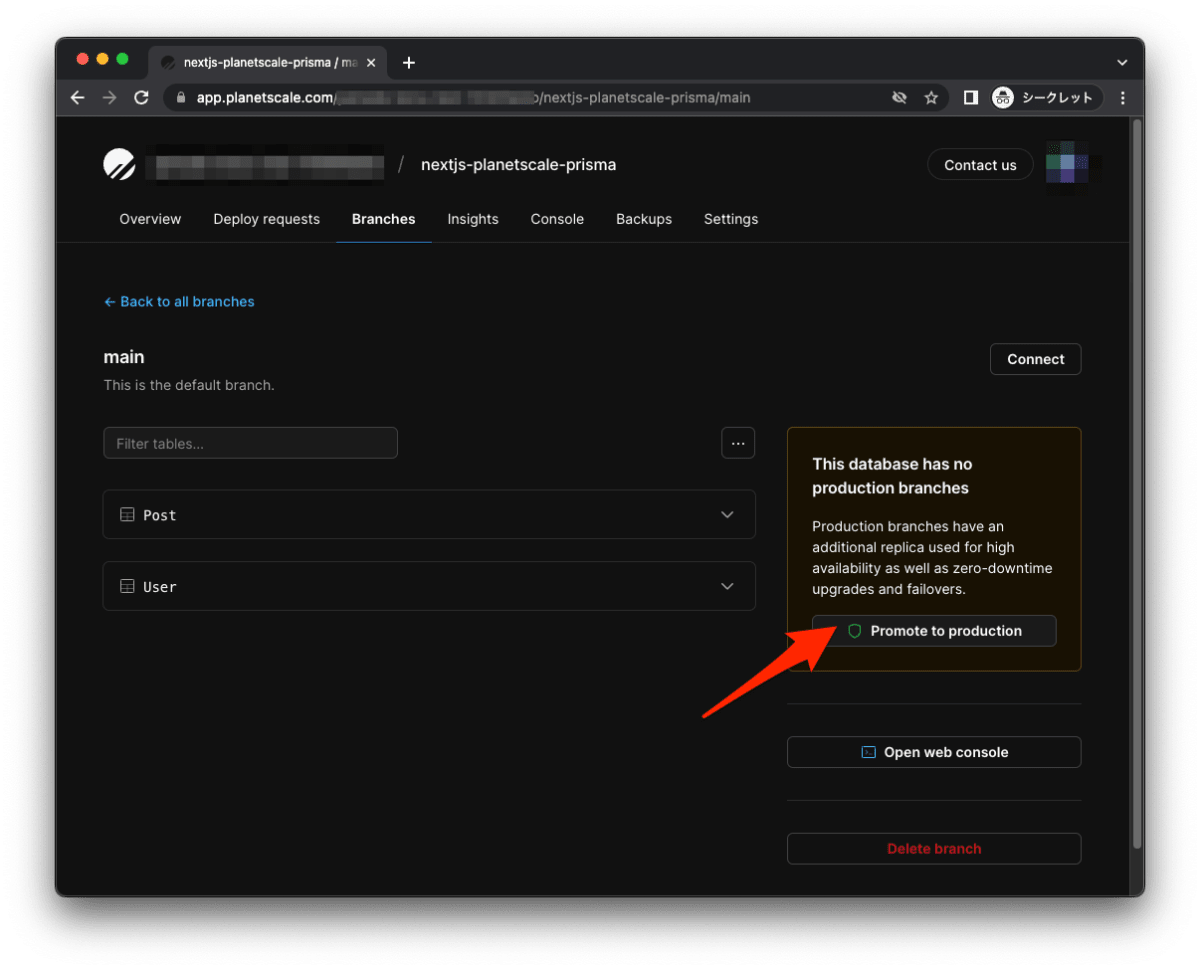This screenshot has height=970, width=1200.
Task: Close the nextjs-planetscale-prisma browser tab
Action: (x=371, y=62)
